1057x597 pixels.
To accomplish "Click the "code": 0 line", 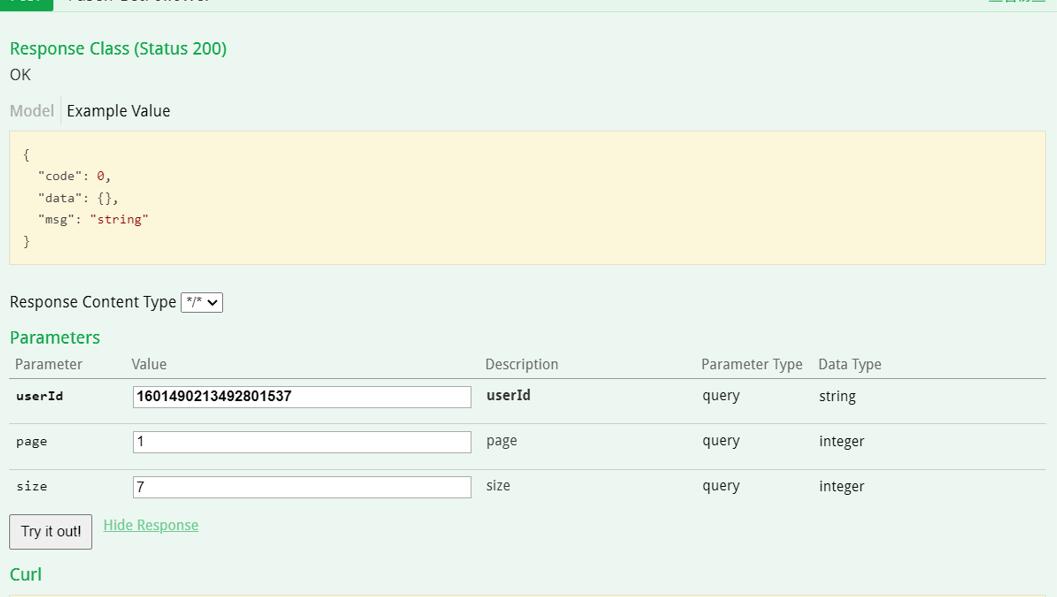I will click(x=74, y=177).
